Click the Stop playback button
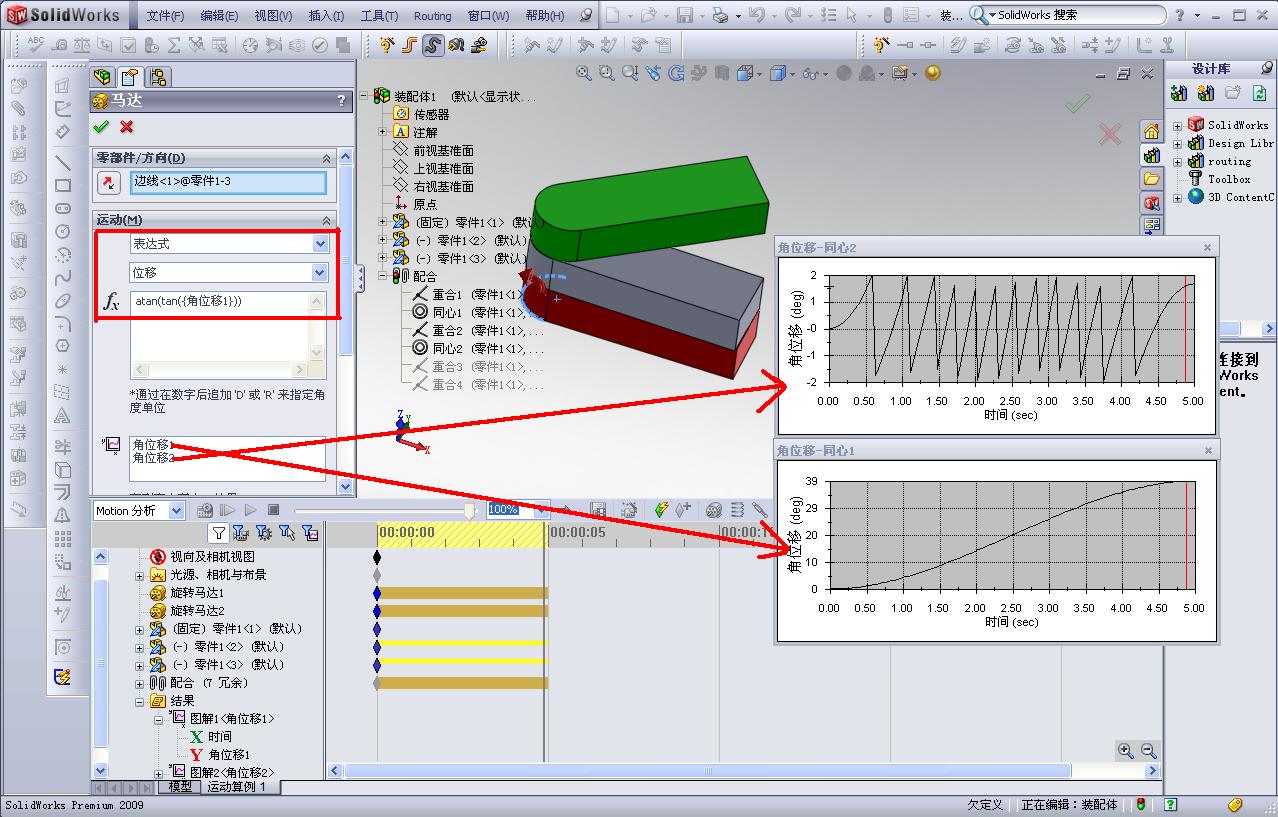 tap(273, 510)
